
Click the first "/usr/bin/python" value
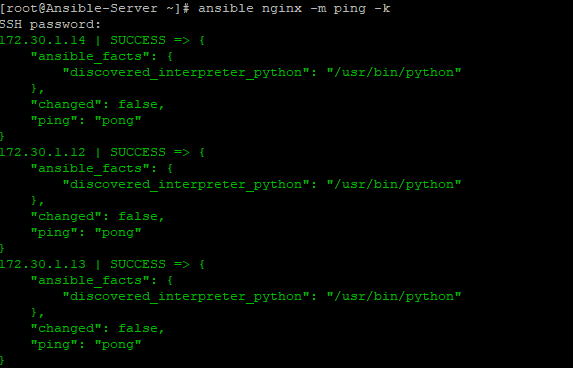(394, 72)
